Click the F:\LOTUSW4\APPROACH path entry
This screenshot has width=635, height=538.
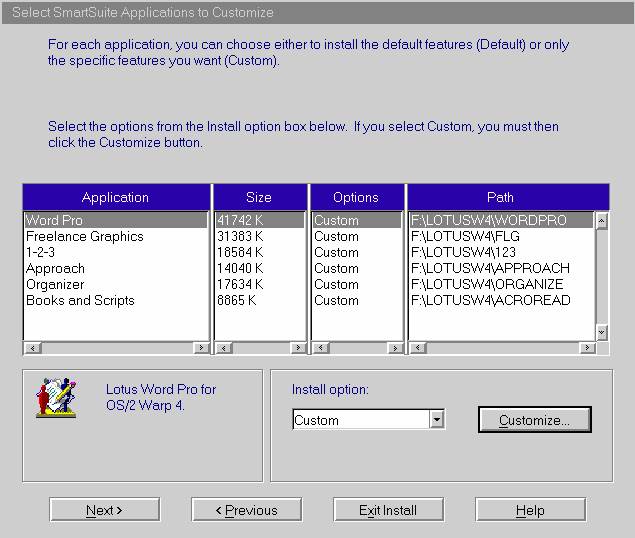pyautogui.click(x=502, y=268)
